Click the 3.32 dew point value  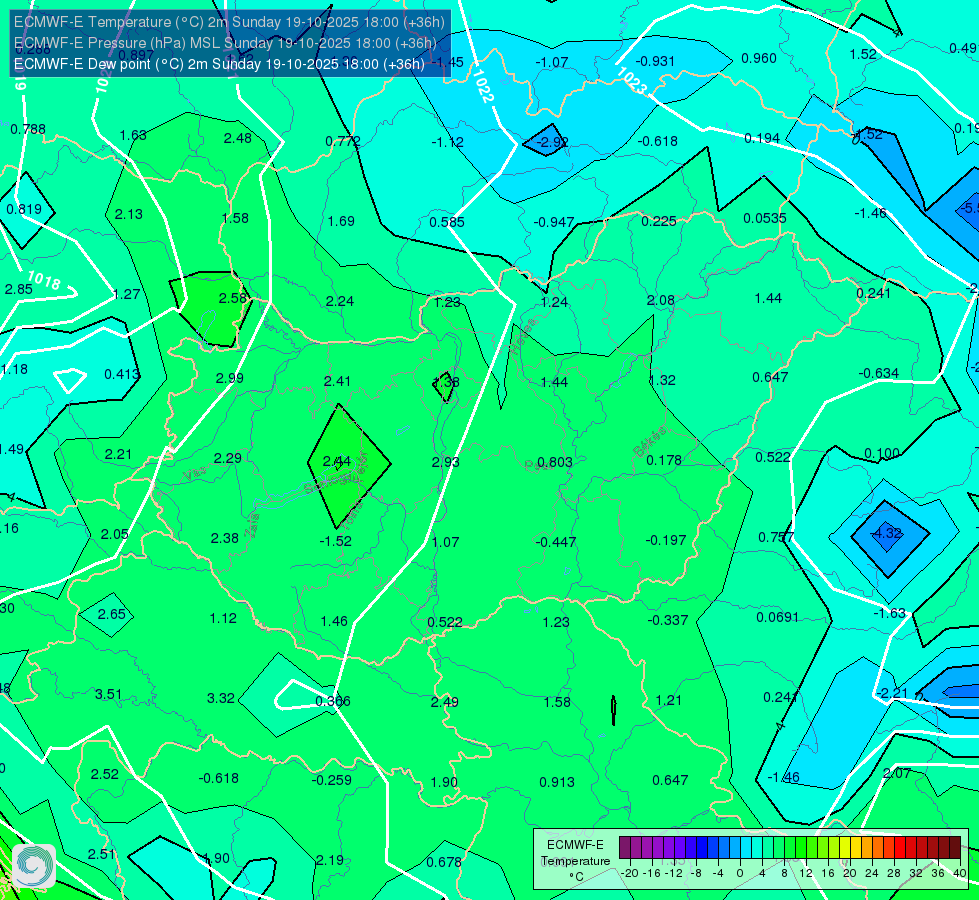(220, 698)
